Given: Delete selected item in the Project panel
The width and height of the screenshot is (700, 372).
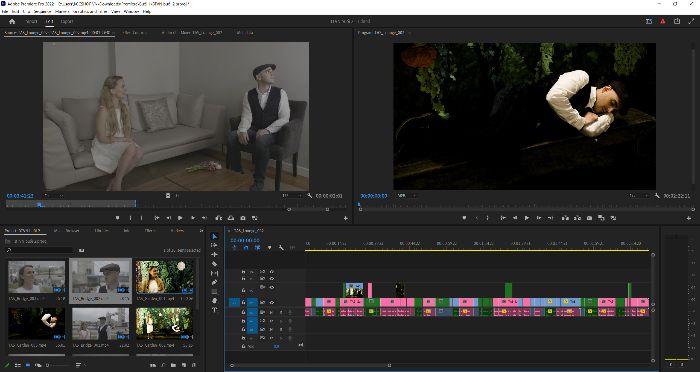Looking at the screenshot, I should (x=194, y=365).
